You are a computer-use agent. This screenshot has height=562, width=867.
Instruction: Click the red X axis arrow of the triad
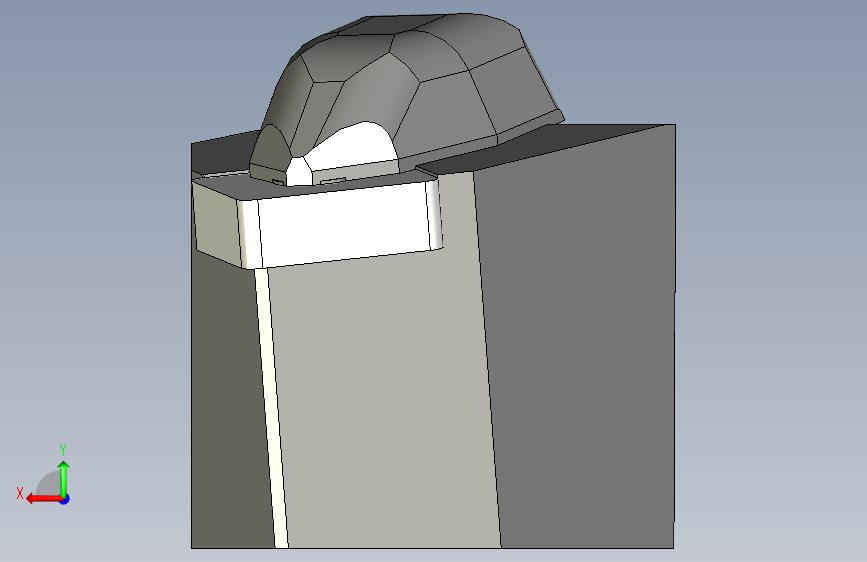point(44,499)
